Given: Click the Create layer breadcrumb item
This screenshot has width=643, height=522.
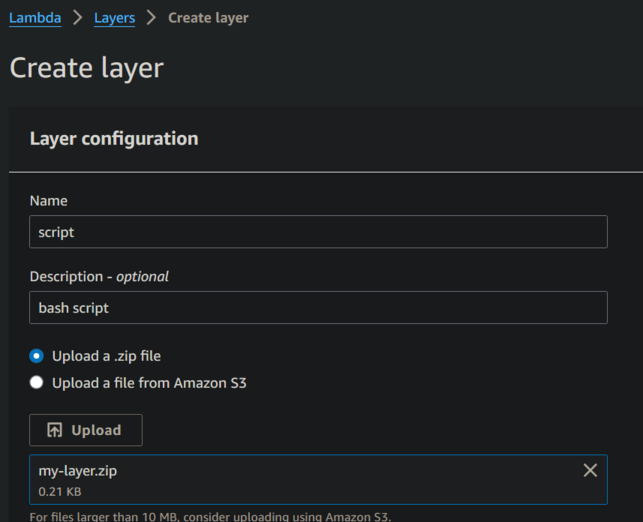Looking at the screenshot, I should coord(208,17).
